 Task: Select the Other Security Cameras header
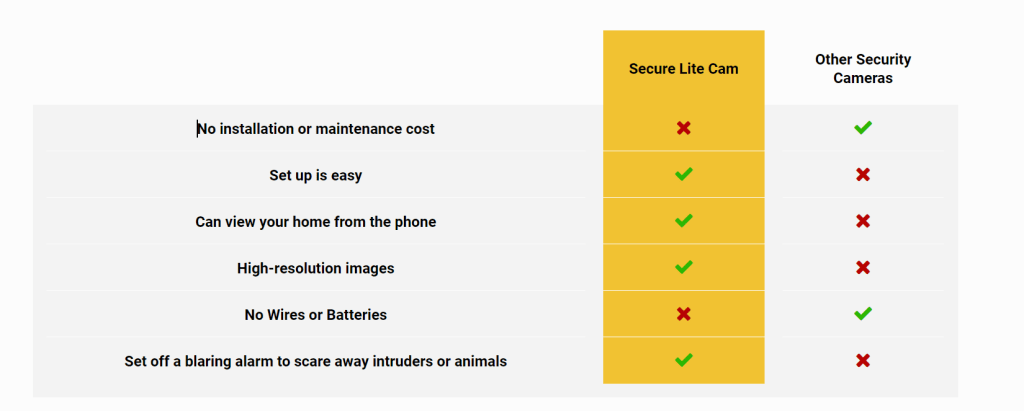[863, 69]
